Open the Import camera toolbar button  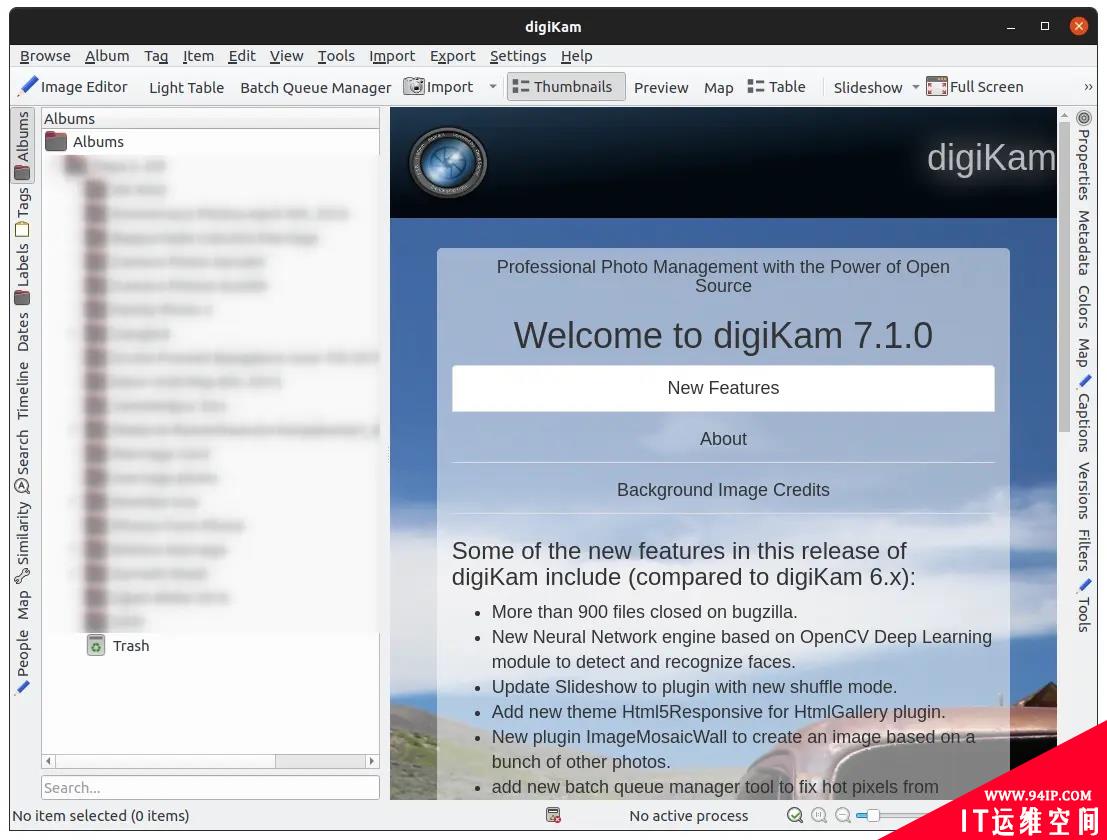click(x=439, y=87)
